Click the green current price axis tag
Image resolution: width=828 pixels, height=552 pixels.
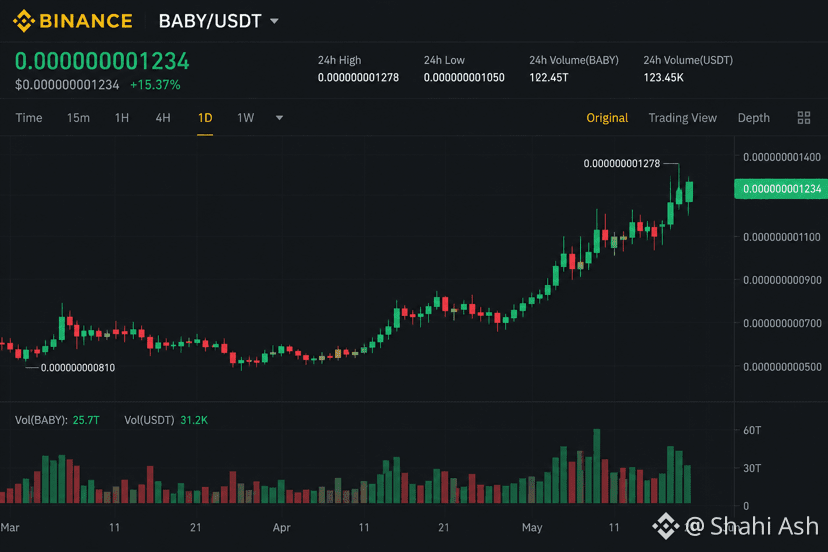[781, 189]
